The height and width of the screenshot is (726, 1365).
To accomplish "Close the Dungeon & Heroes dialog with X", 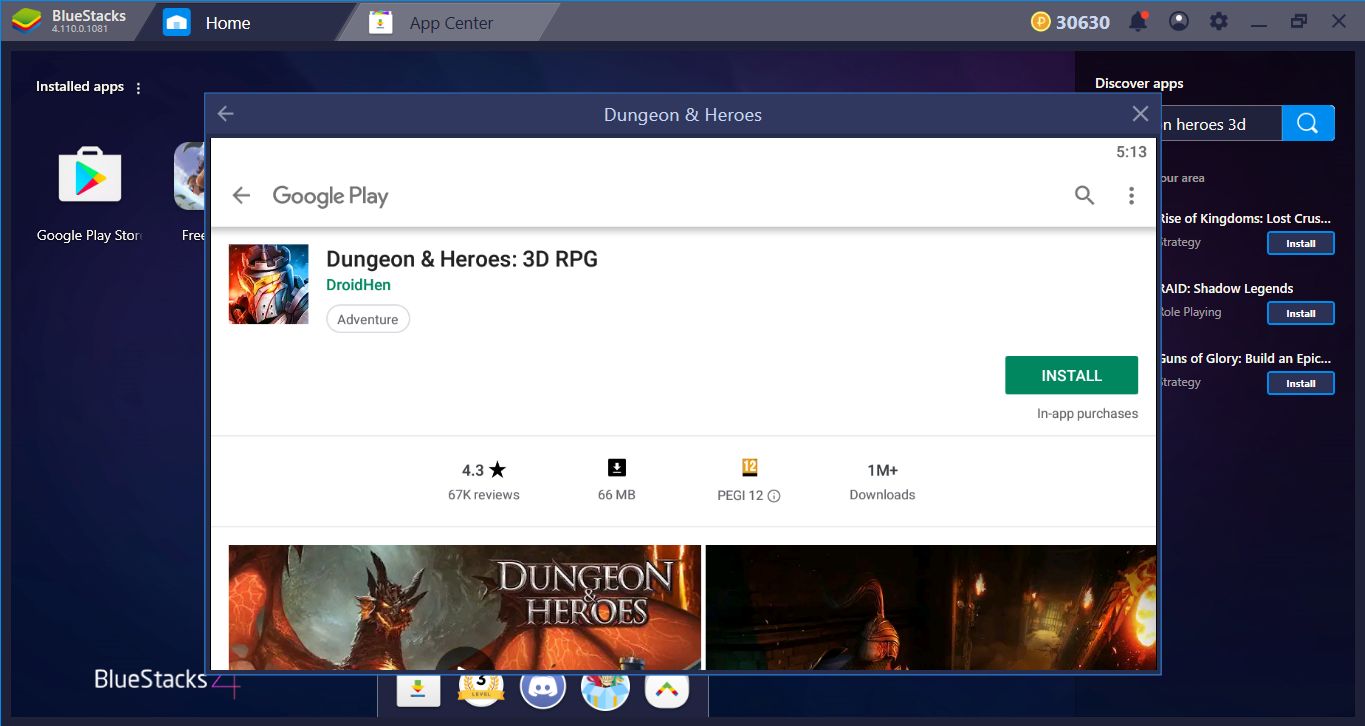I will (1140, 114).
